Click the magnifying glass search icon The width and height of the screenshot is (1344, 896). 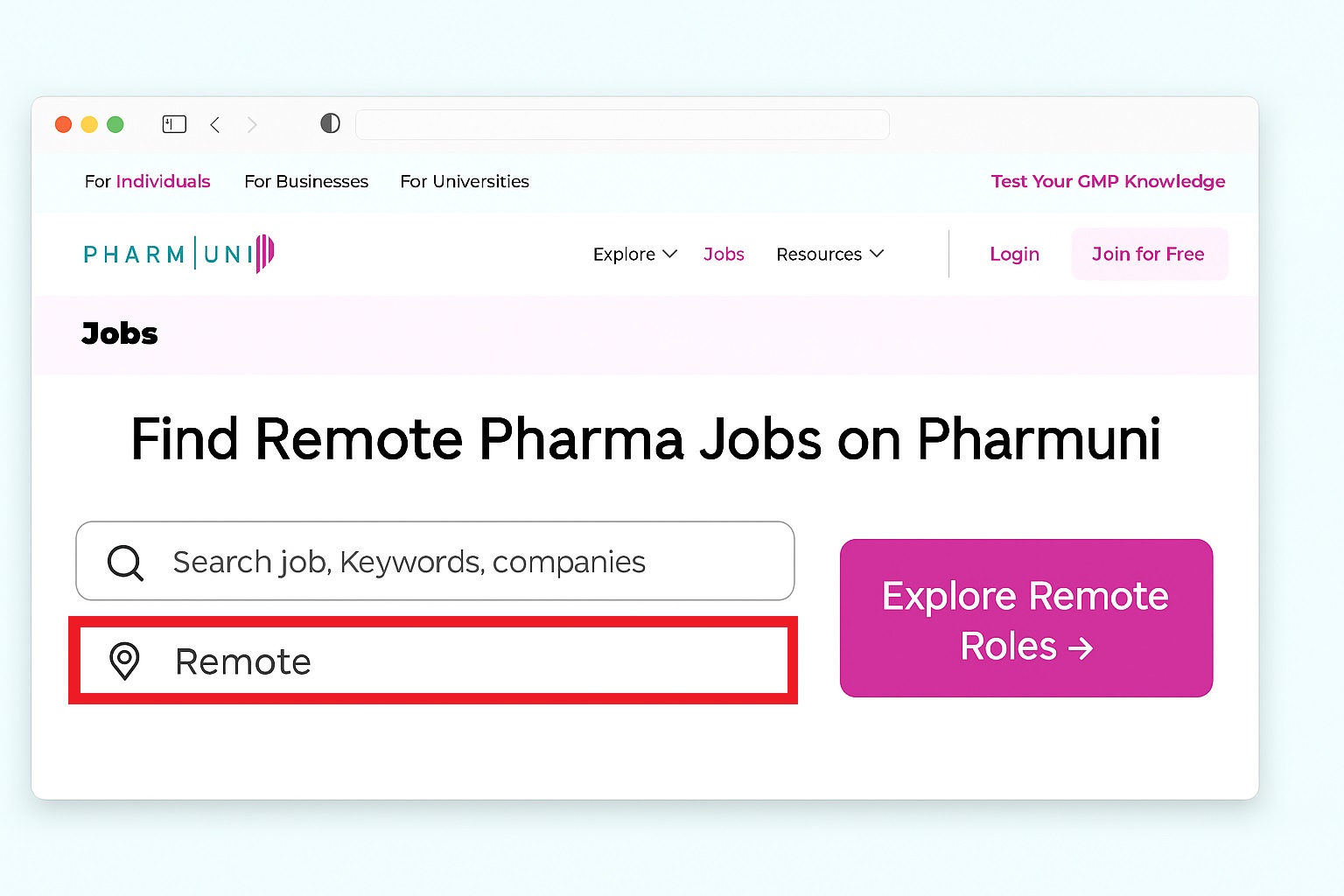tap(125, 563)
